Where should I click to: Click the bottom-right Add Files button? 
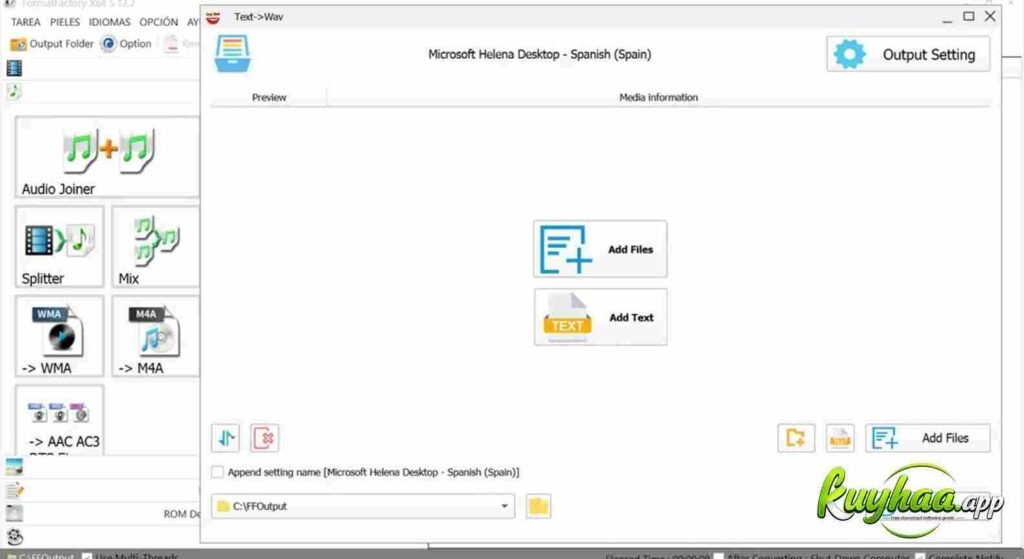(928, 438)
